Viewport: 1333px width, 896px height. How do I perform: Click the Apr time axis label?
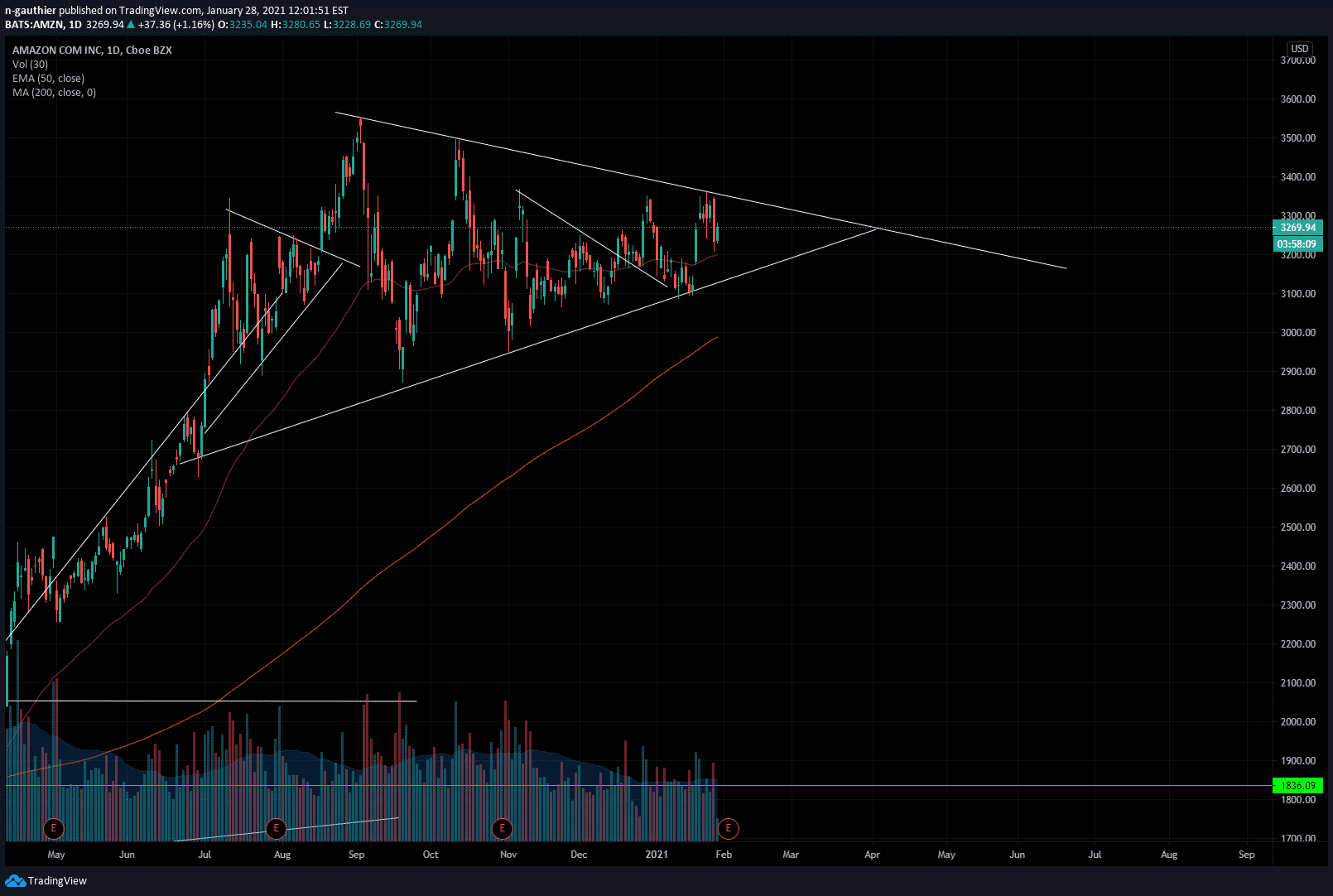[x=872, y=854]
